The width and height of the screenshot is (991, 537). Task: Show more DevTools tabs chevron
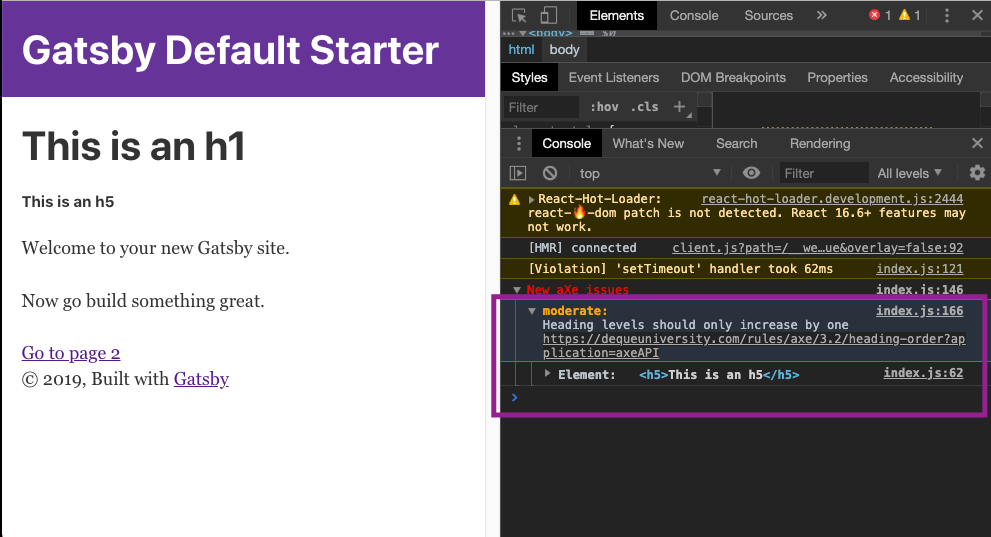click(x=821, y=15)
